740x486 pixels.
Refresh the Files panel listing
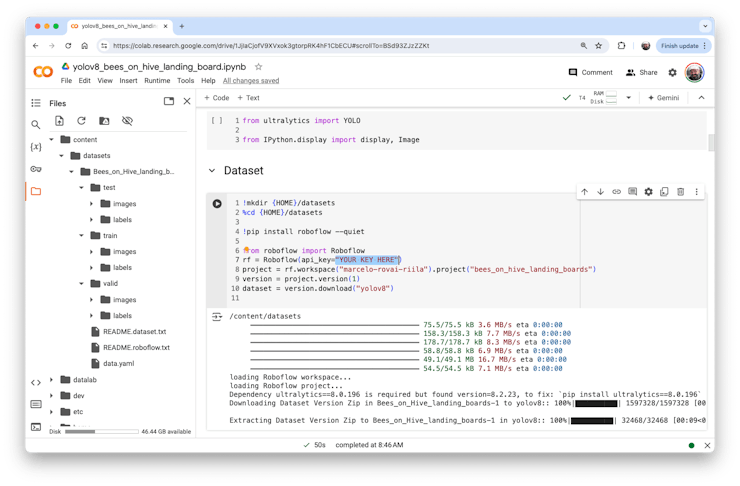82,121
